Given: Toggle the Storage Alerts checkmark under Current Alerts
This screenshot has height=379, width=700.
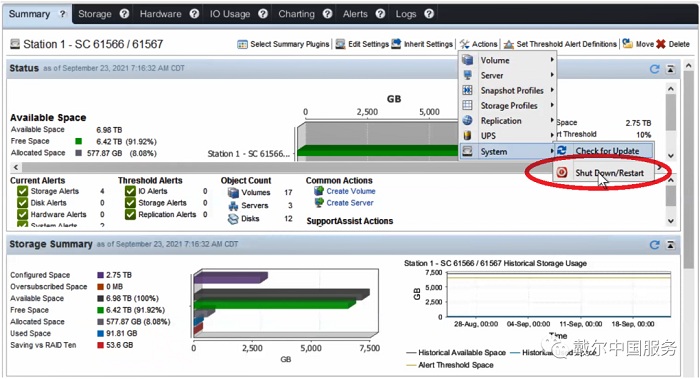Looking at the screenshot, I should point(22,191).
